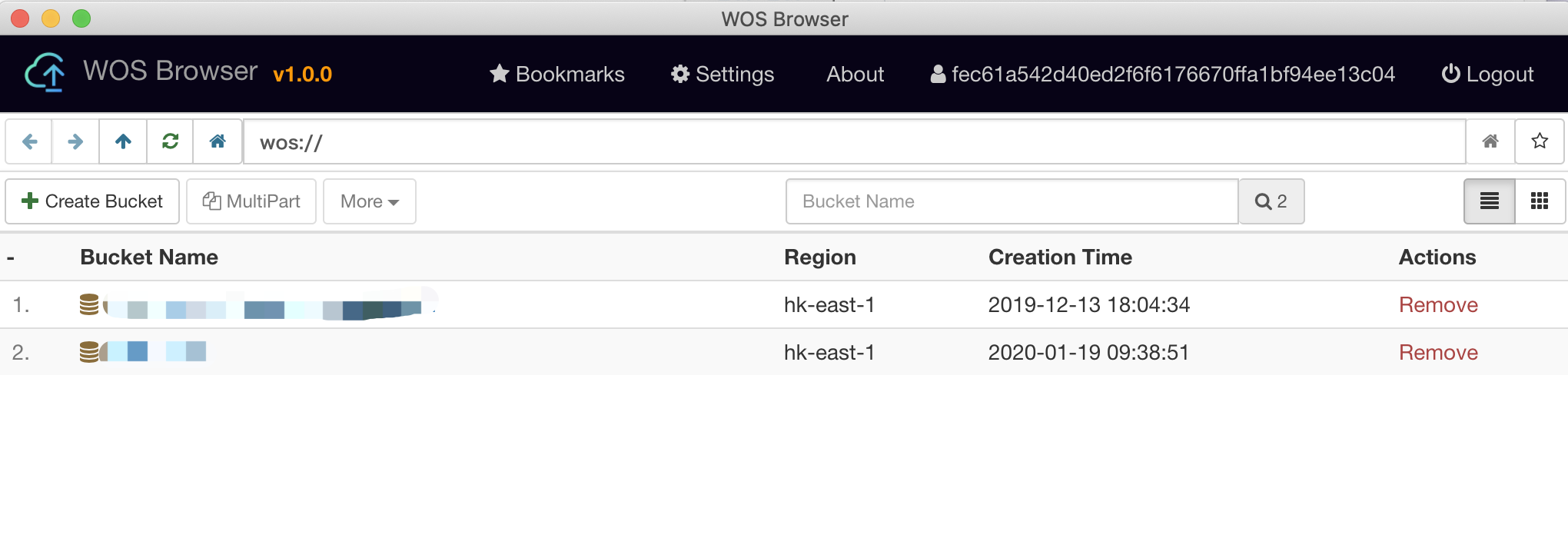Click the wos:// address bar
Screen dimensions: 1568x558
click(x=854, y=141)
